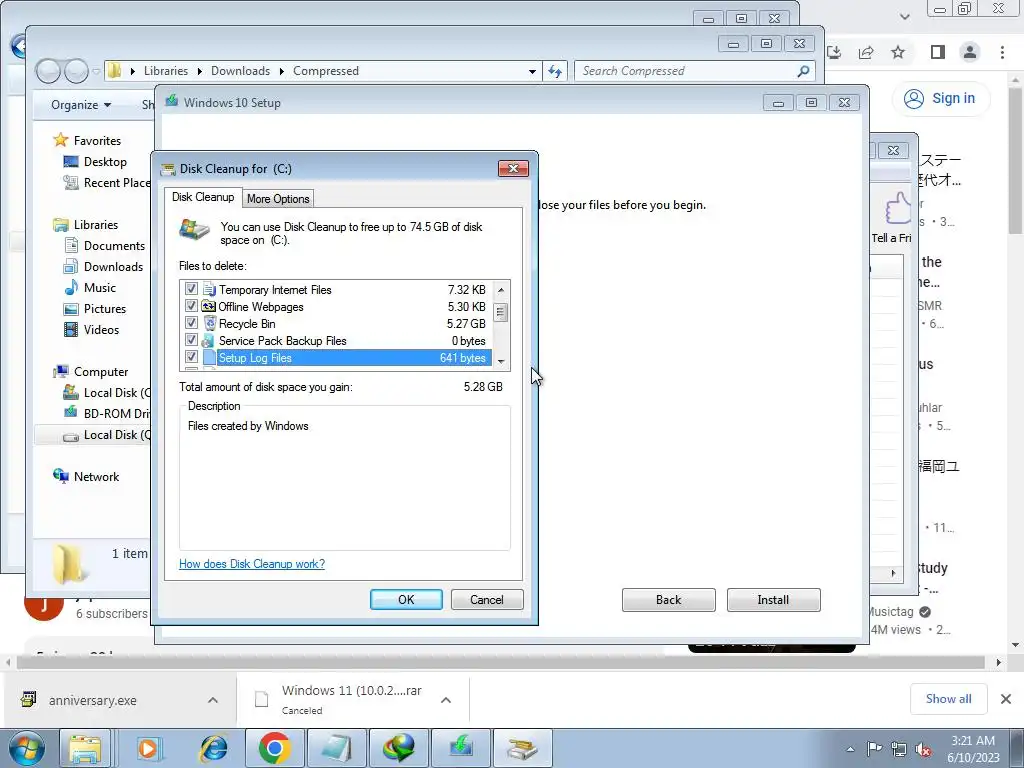This screenshot has width=1024, height=768.
Task: Toggle Temporary Internet Files checkbox
Action: 191,289
